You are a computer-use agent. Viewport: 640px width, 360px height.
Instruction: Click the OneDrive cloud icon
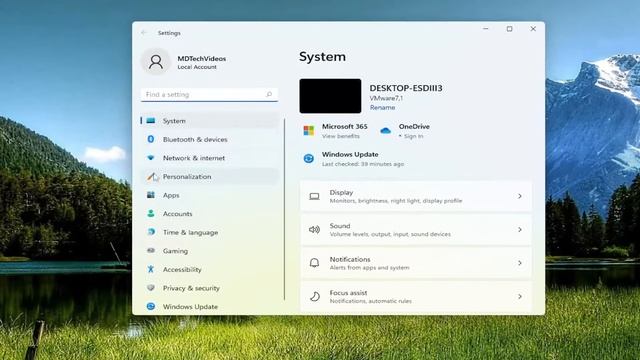tap(385, 131)
